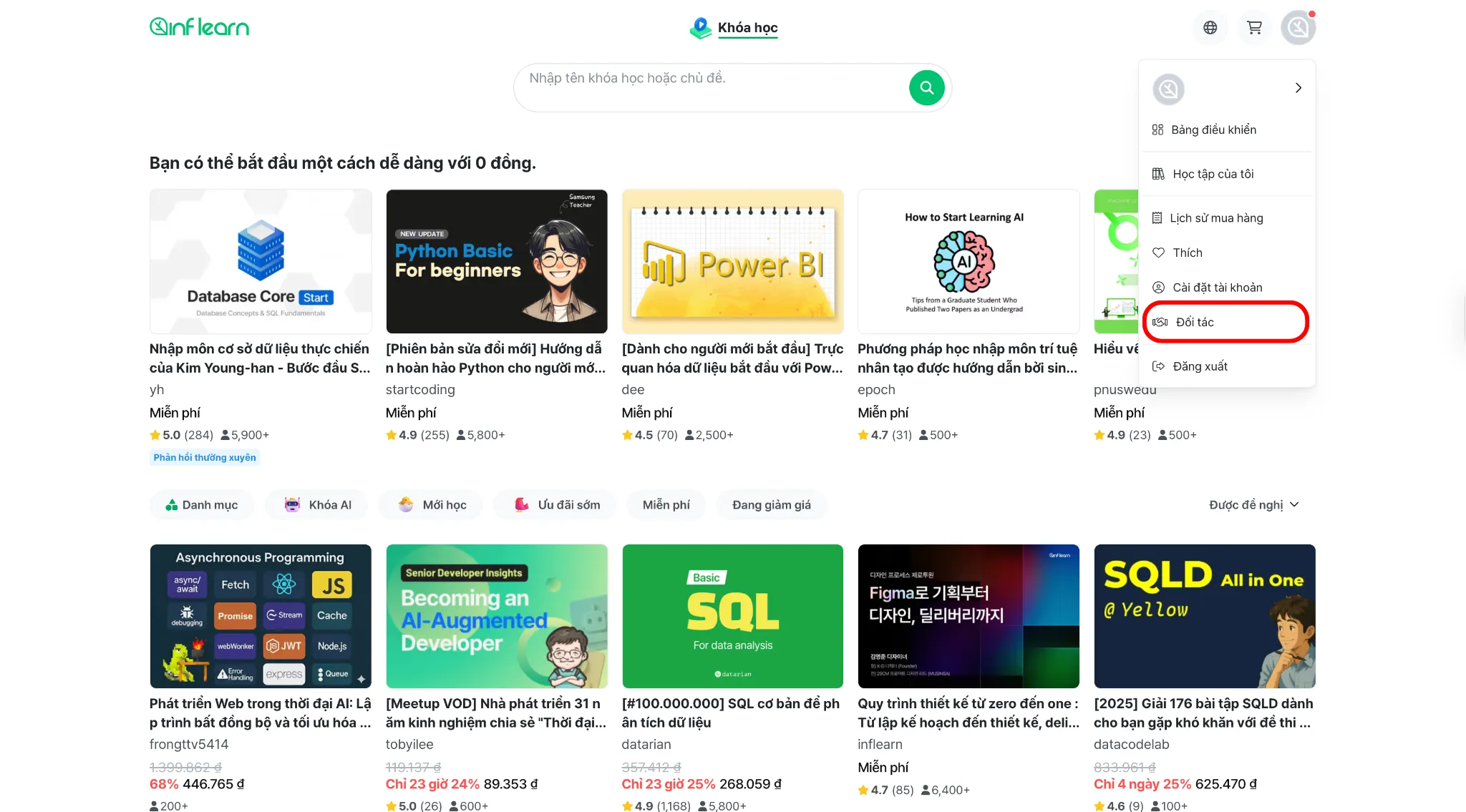
Task: Expand profile details with chevron arrow
Action: [1298, 88]
